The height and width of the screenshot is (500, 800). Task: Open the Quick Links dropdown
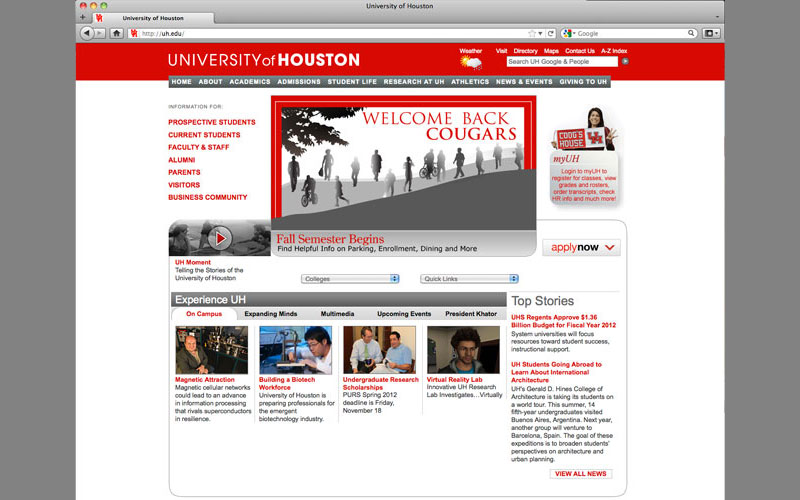point(469,279)
